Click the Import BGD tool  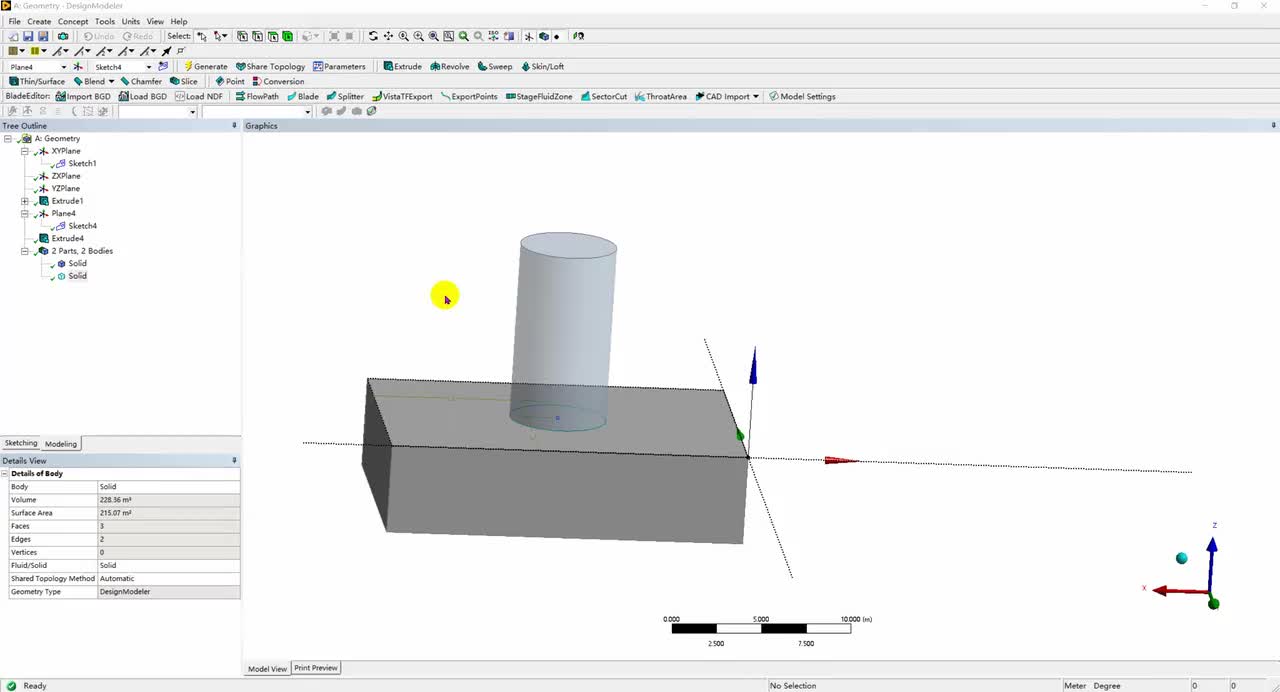point(83,96)
